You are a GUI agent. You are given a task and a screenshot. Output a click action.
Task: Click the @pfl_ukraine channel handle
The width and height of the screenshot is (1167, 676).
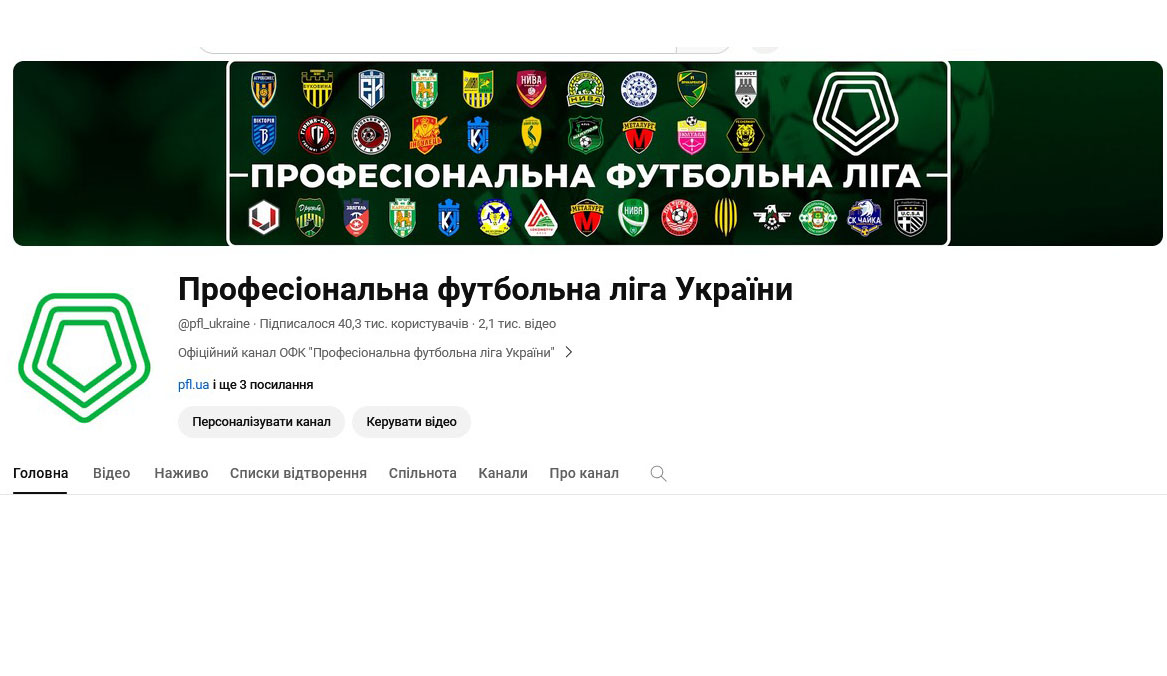[x=214, y=324]
